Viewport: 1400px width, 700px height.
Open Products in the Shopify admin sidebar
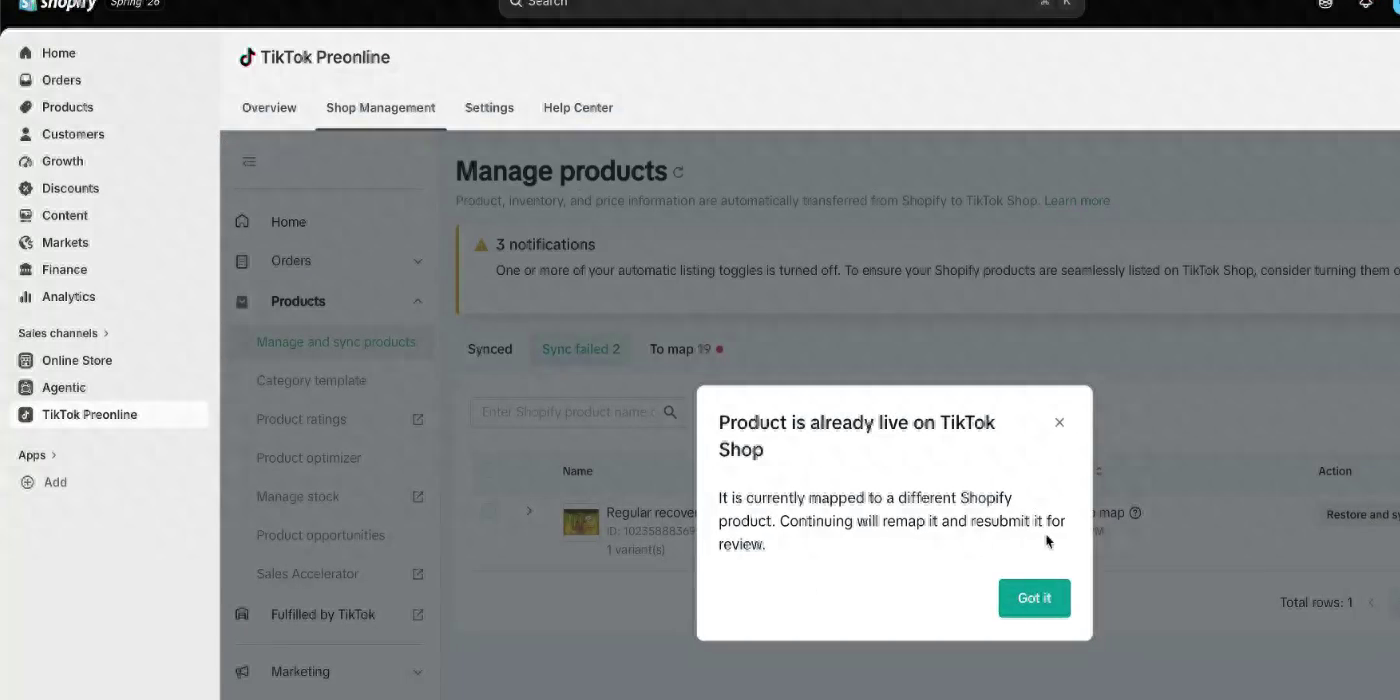67,107
